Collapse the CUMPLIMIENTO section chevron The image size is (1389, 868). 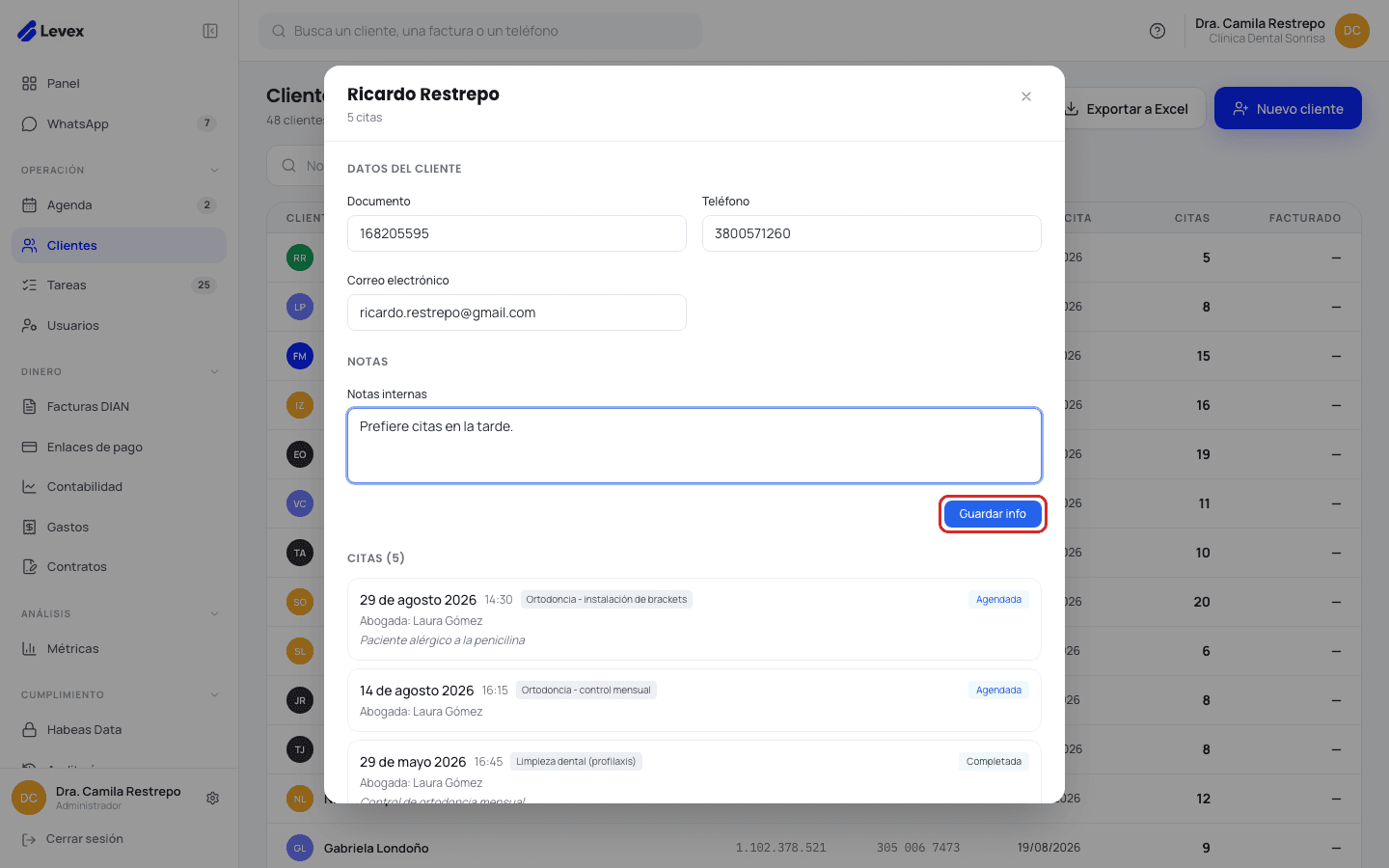click(214, 694)
